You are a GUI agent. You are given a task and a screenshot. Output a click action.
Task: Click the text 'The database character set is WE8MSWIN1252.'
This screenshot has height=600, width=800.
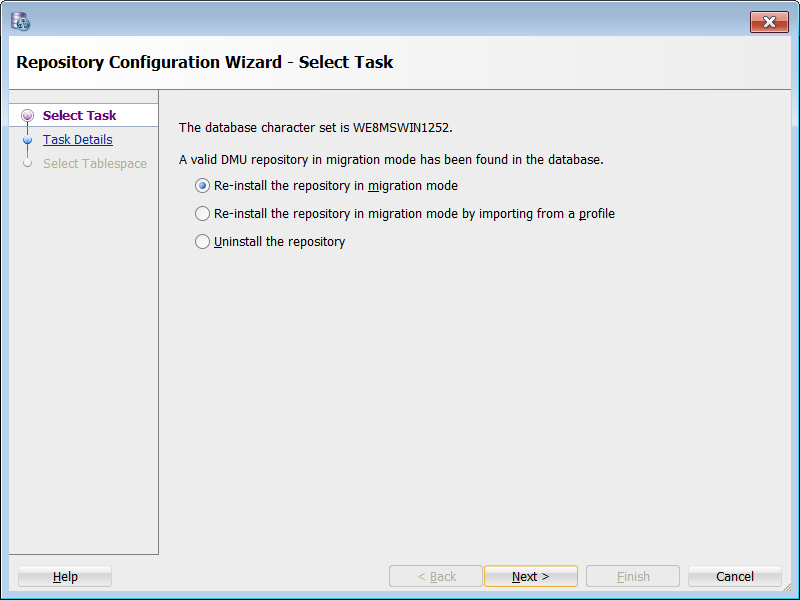[x=315, y=128]
